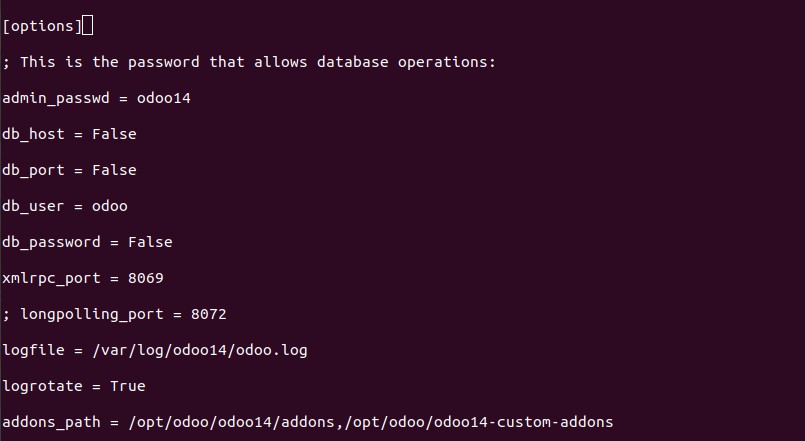The width and height of the screenshot is (805, 441).
Task: Click the /opt/odoo/odoo14/addons path segment
Action: coord(231,423)
